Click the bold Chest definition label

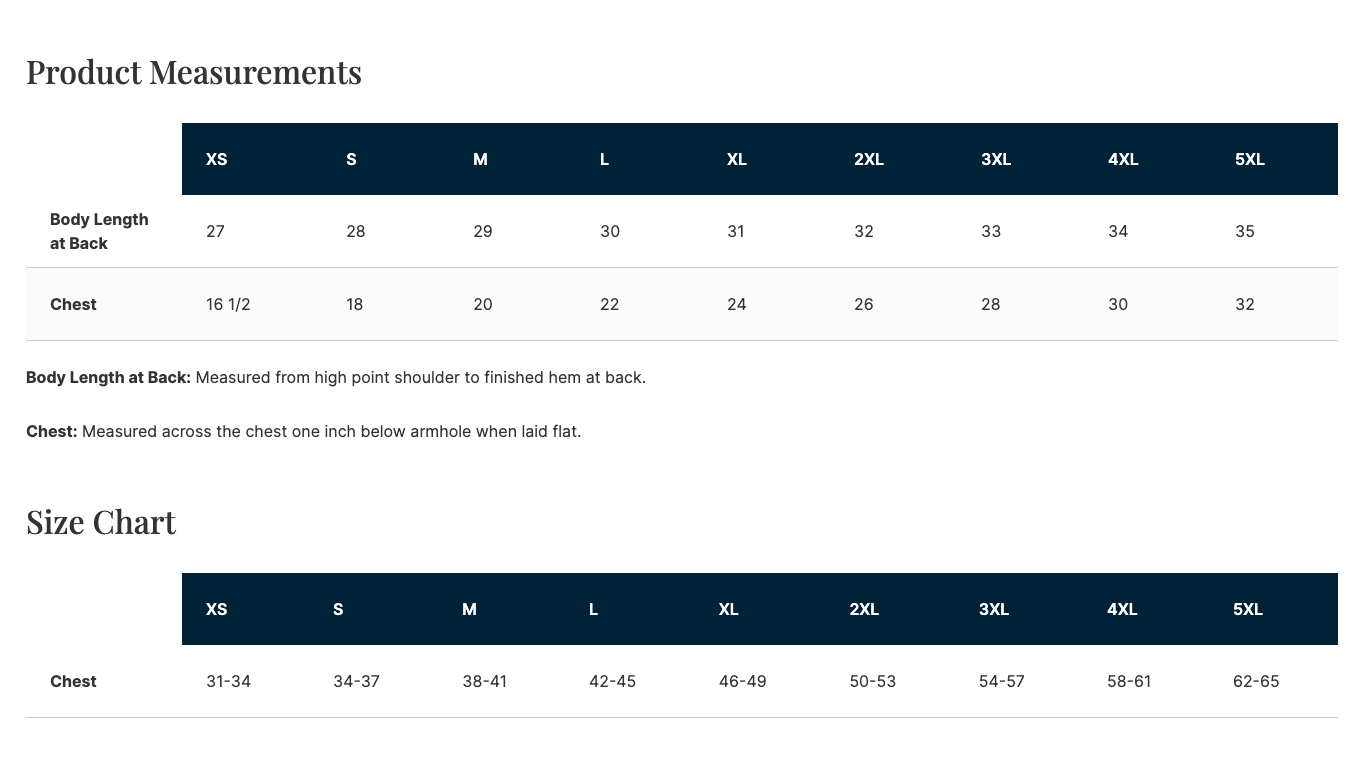tap(52, 431)
